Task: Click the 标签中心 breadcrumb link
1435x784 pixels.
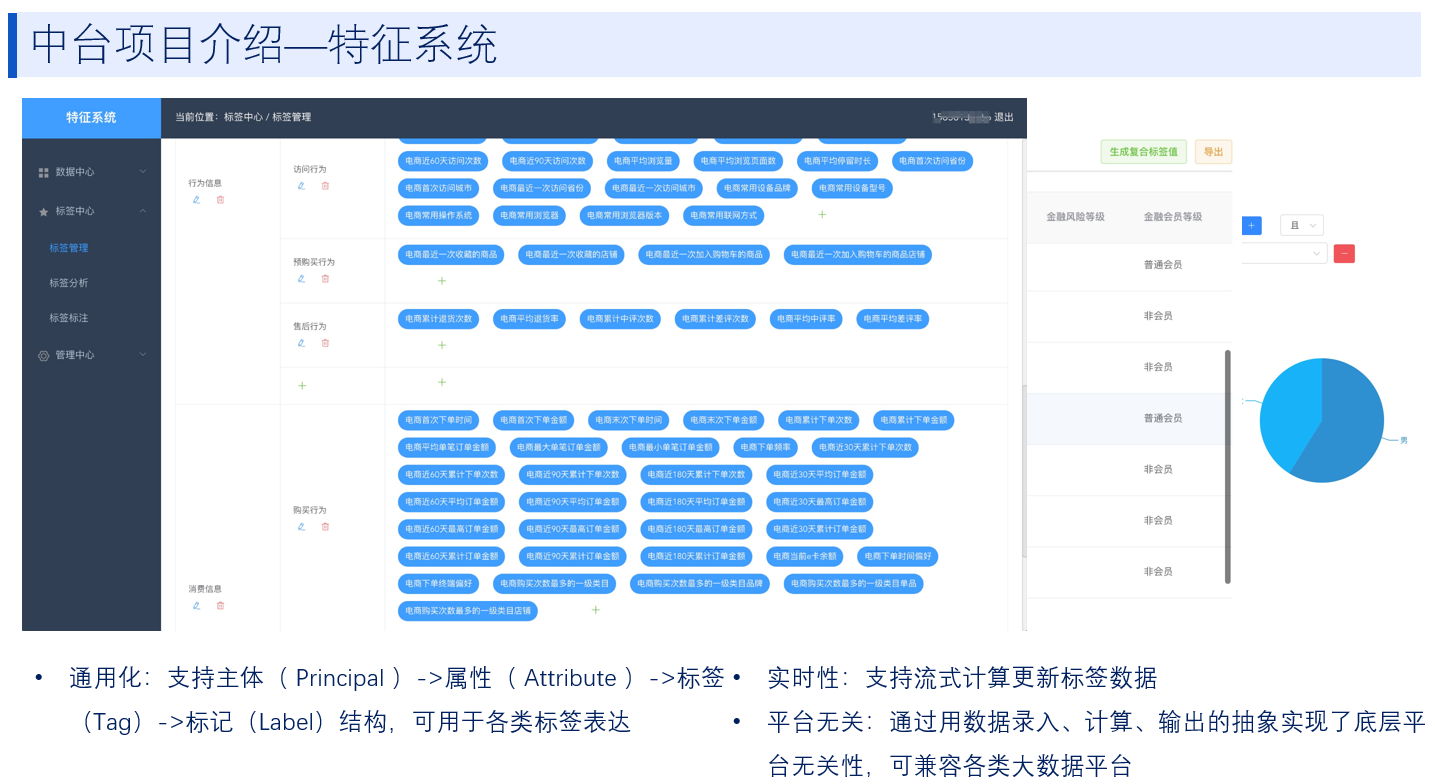Action: (x=243, y=117)
